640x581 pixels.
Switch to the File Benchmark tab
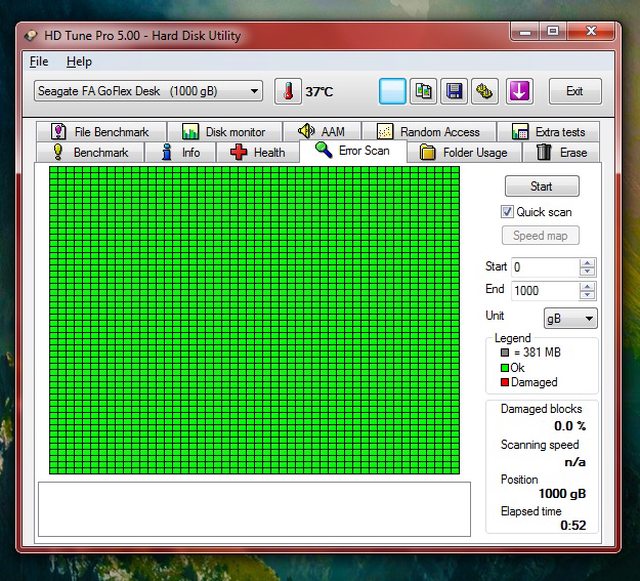click(101, 131)
